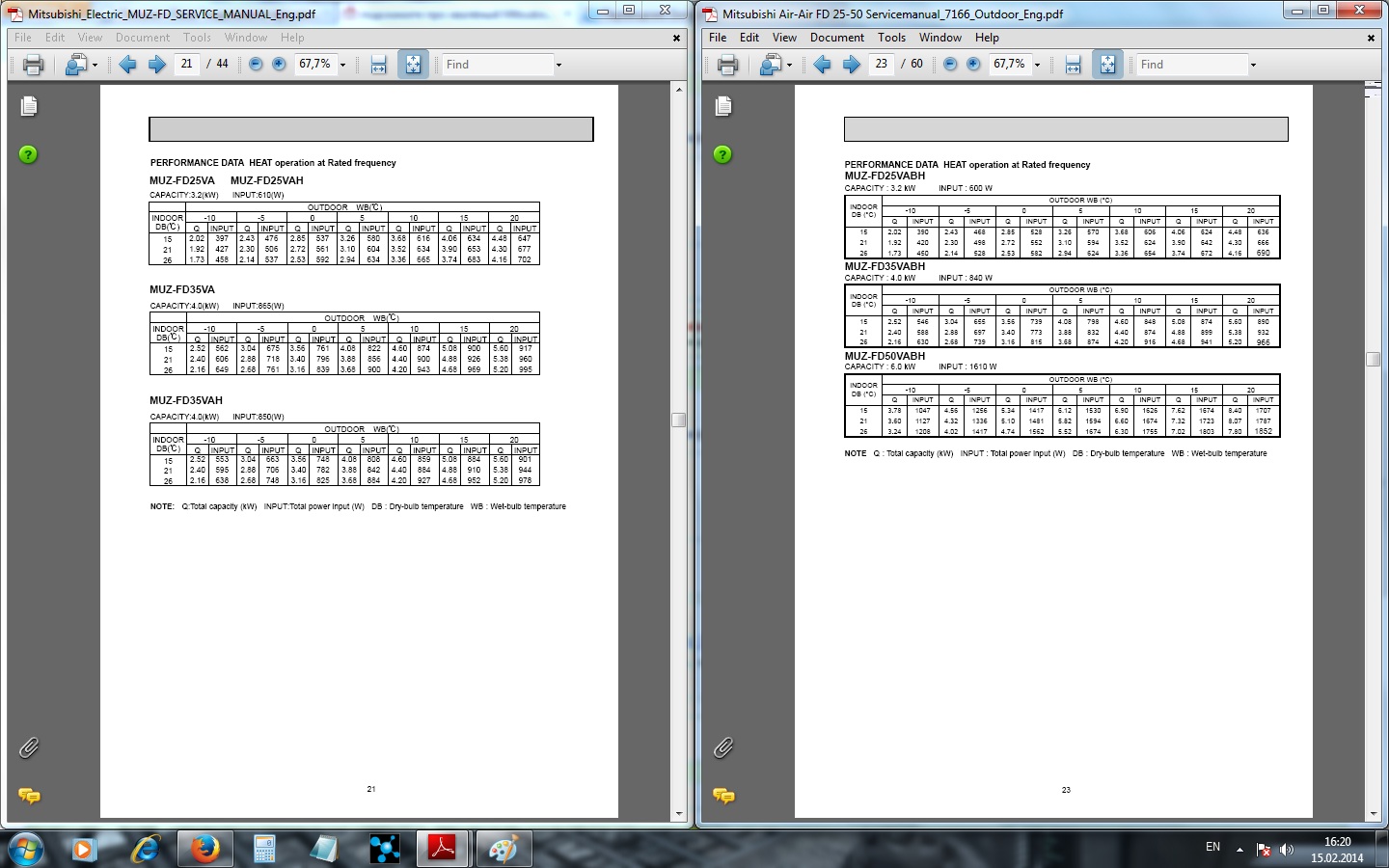Click Find field in right window
This screenshot has height=868, width=1389.
pyautogui.click(x=1191, y=65)
